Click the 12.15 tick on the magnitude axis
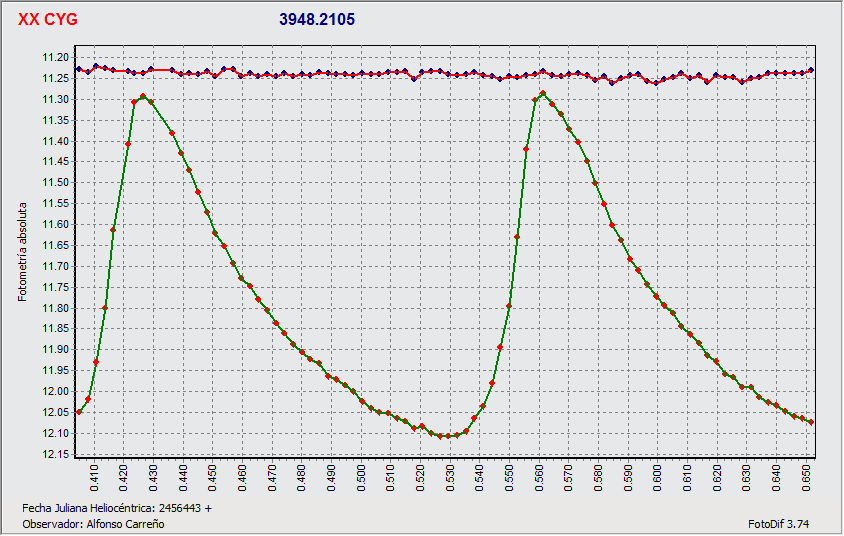This screenshot has height=536, width=844. pyautogui.click(x=54, y=455)
